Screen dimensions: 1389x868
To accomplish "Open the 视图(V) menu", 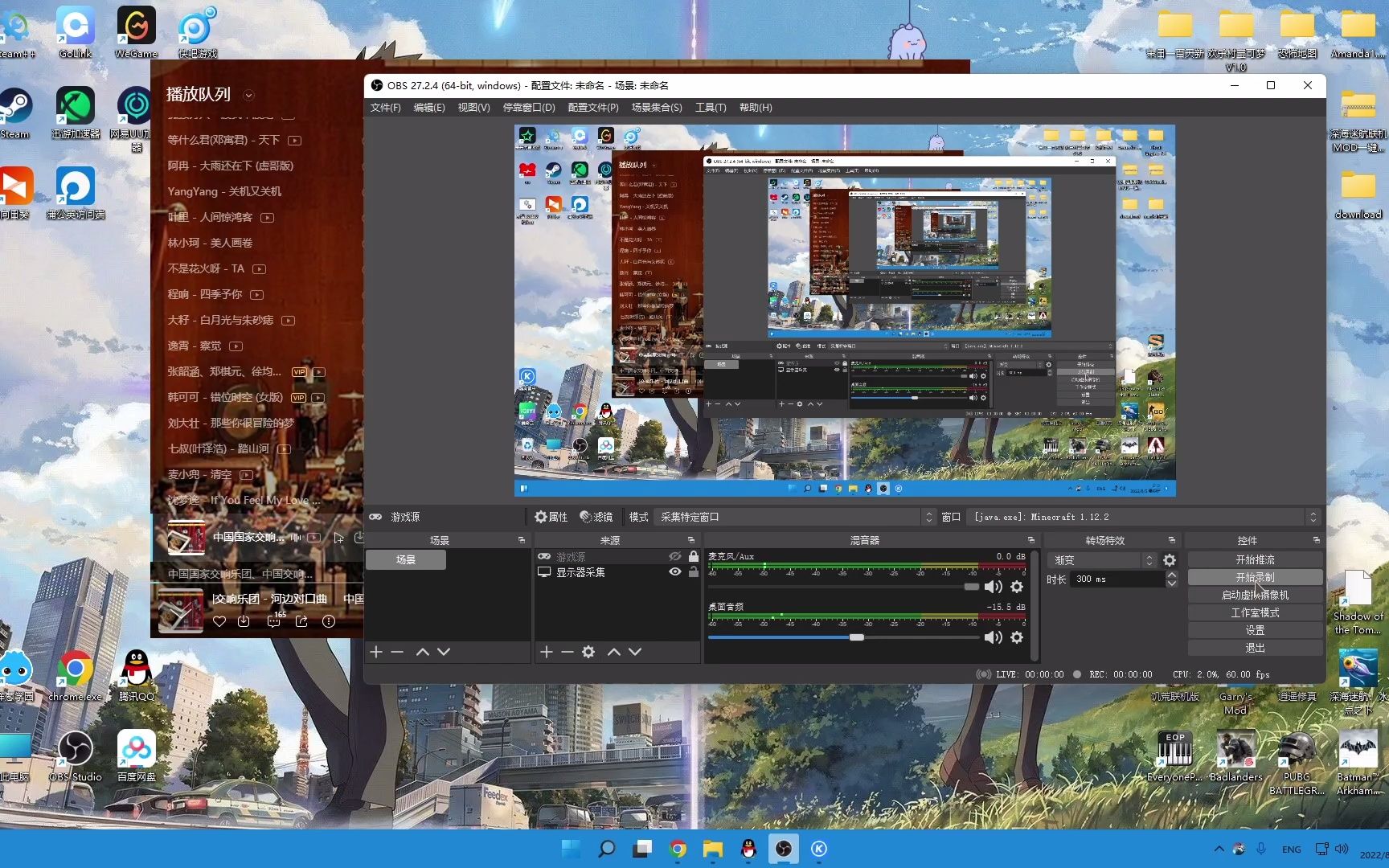I will [473, 108].
